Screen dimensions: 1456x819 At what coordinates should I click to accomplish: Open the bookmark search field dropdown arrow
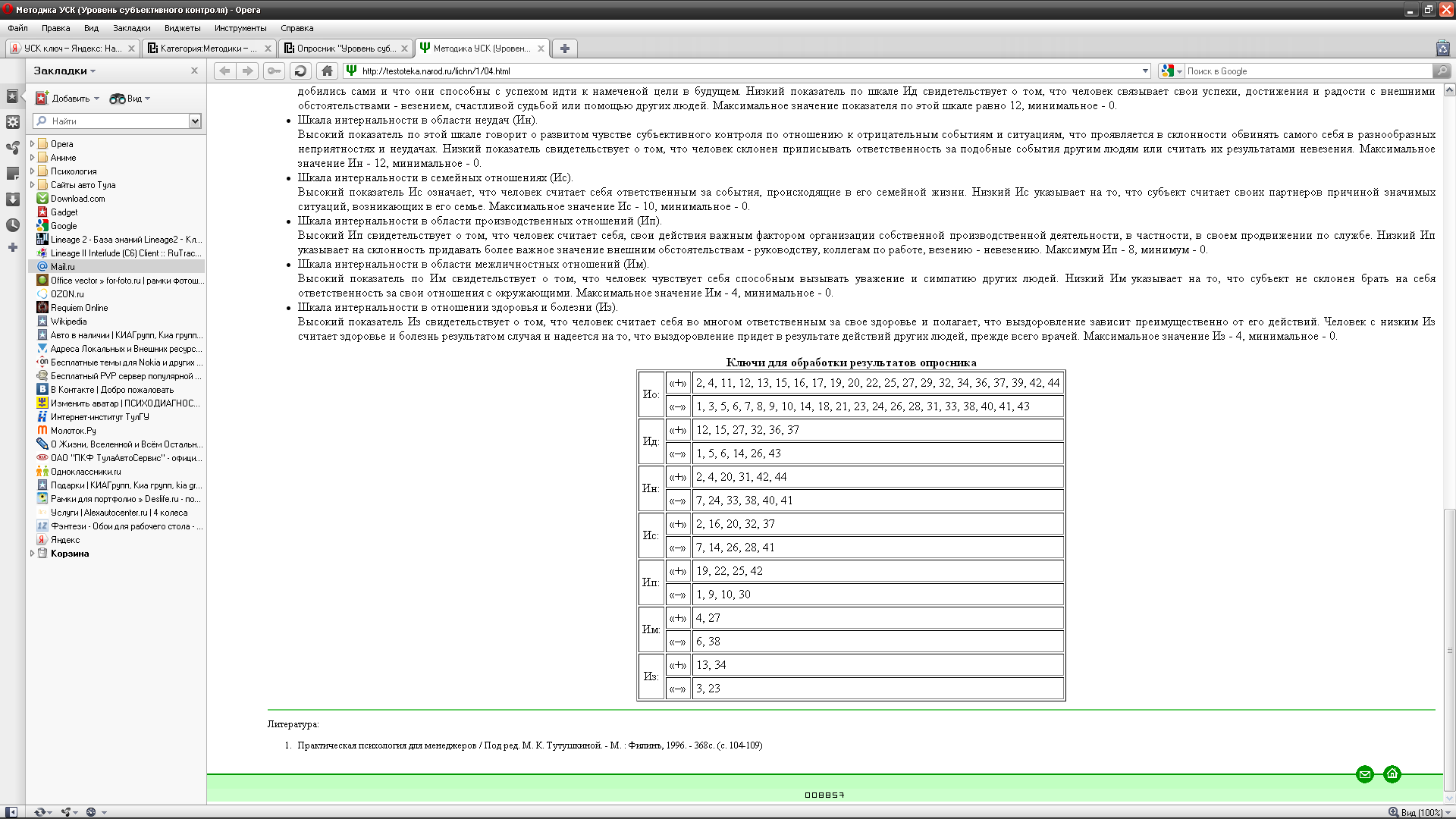195,121
